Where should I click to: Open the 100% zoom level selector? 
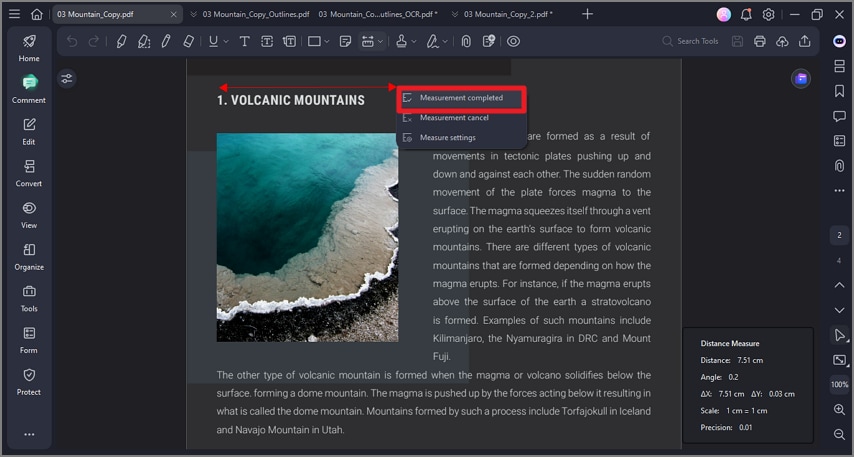(839, 385)
